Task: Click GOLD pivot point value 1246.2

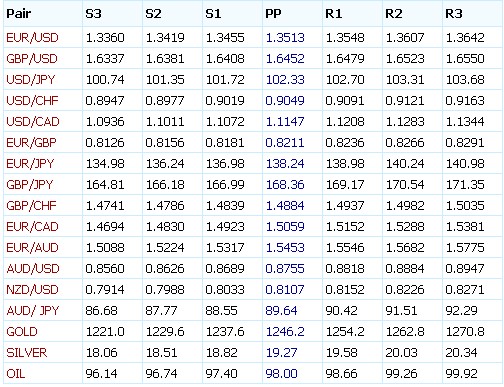Action: click(285, 332)
